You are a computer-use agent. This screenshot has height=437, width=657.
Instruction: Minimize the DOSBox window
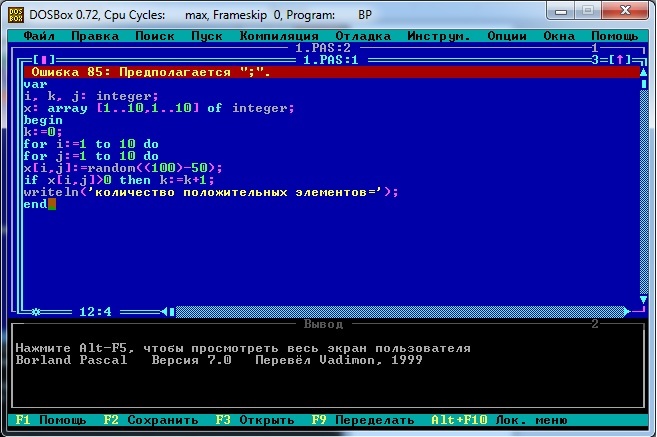tap(561, 10)
